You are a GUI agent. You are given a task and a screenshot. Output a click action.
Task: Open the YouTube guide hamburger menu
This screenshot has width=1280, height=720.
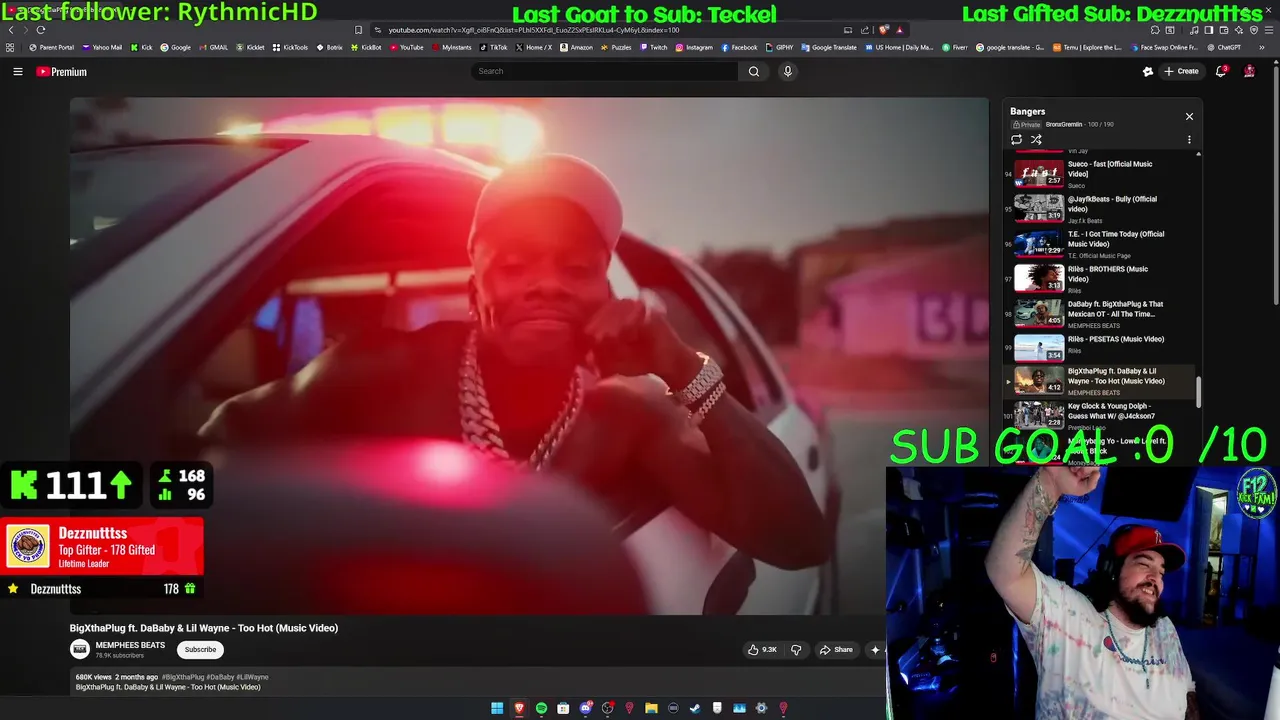tap(18, 72)
